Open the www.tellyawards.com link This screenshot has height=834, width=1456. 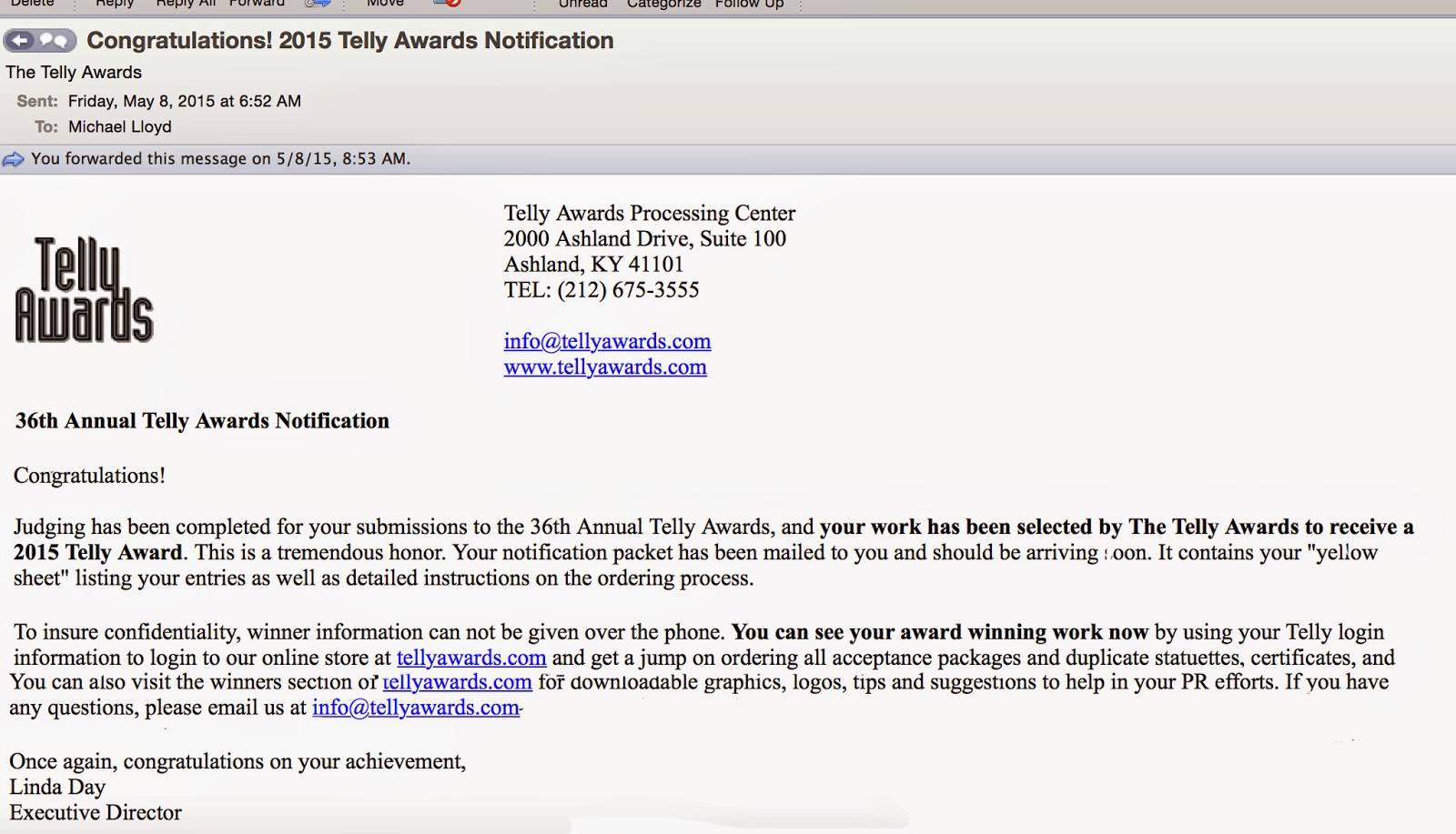[605, 367]
